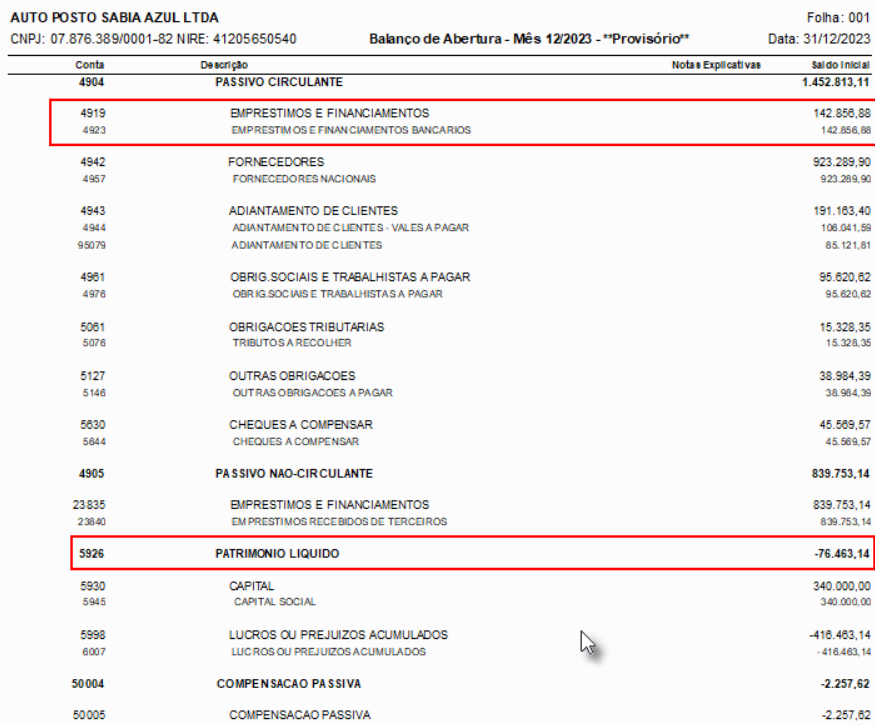Click the CNPJ number 07.876.389/0001-82
Image resolution: width=875 pixels, height=725 pixels.
[112, 39]
